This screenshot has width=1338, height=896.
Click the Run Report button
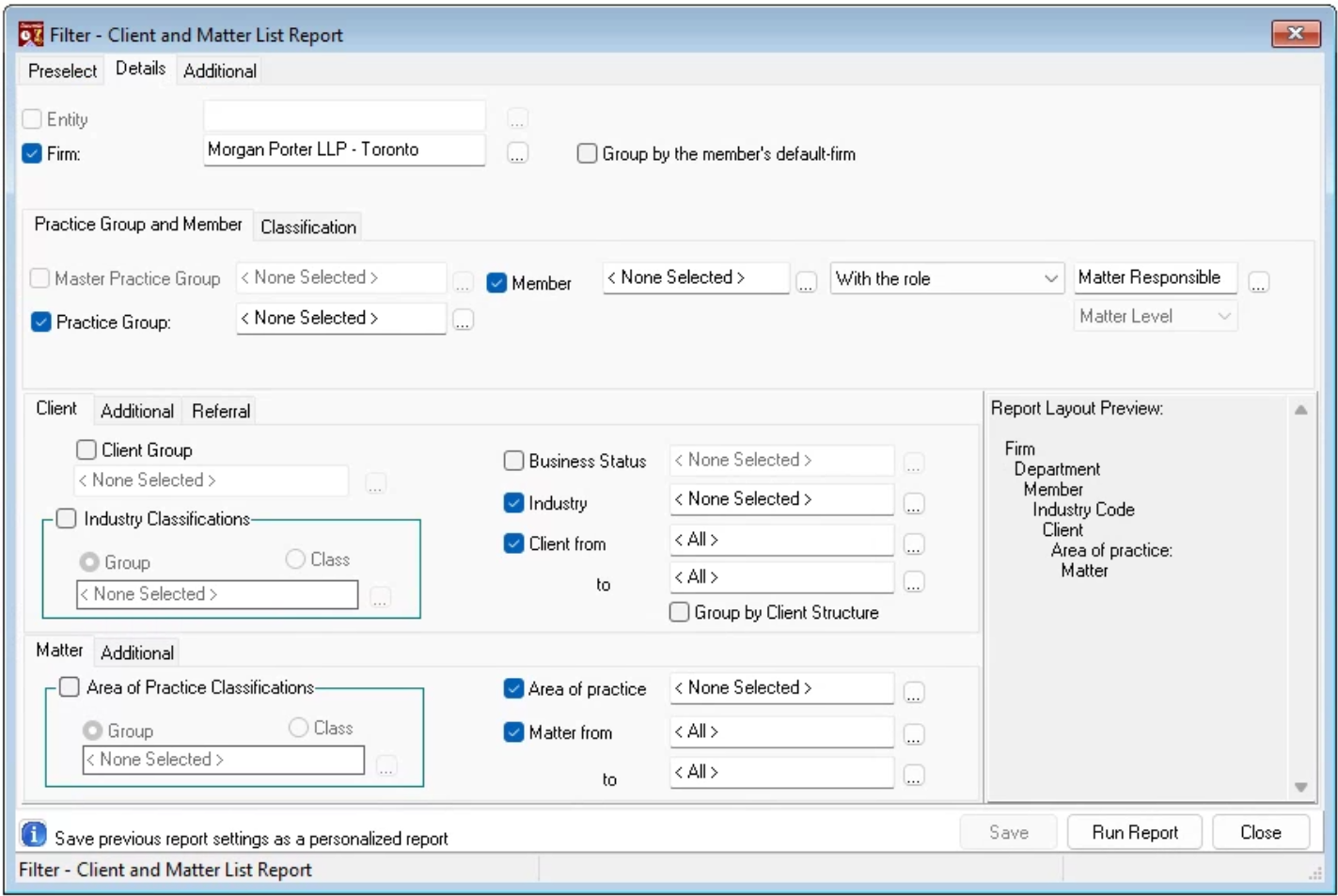click(x=1134, y=832)
